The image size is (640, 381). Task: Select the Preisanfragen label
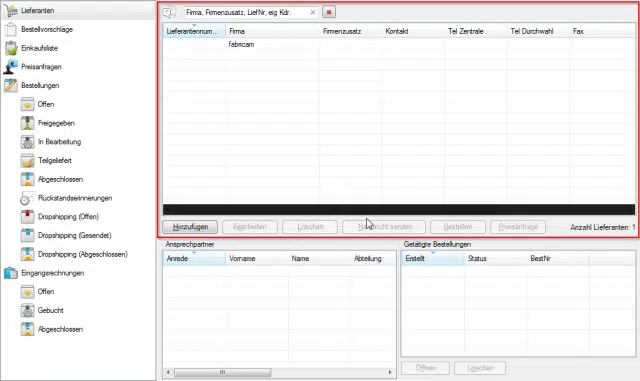click(41, 67)
